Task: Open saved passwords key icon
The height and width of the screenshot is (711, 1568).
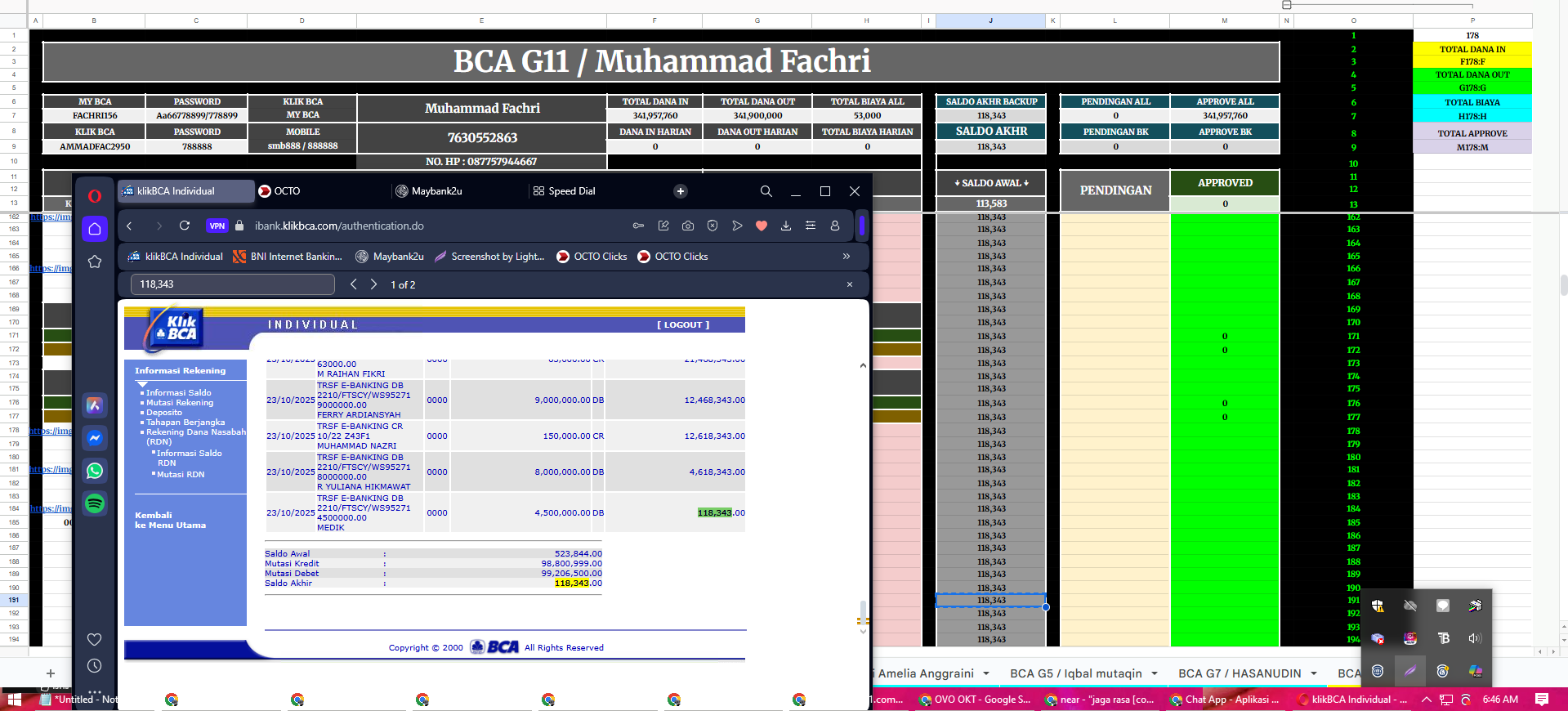Action: pyautogui.click(x=639, y=226)
